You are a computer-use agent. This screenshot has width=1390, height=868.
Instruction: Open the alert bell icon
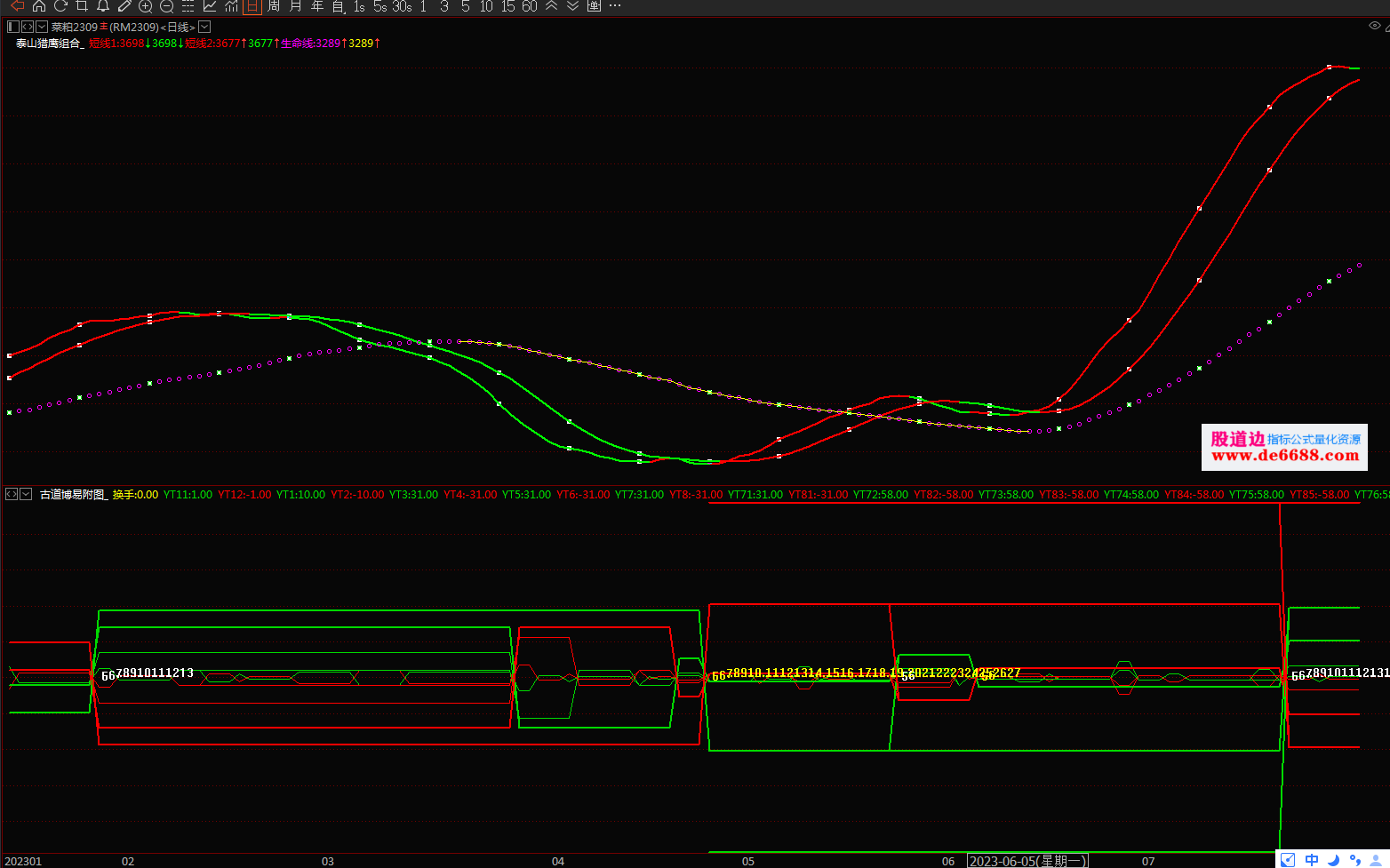click(x=103, y=5)
